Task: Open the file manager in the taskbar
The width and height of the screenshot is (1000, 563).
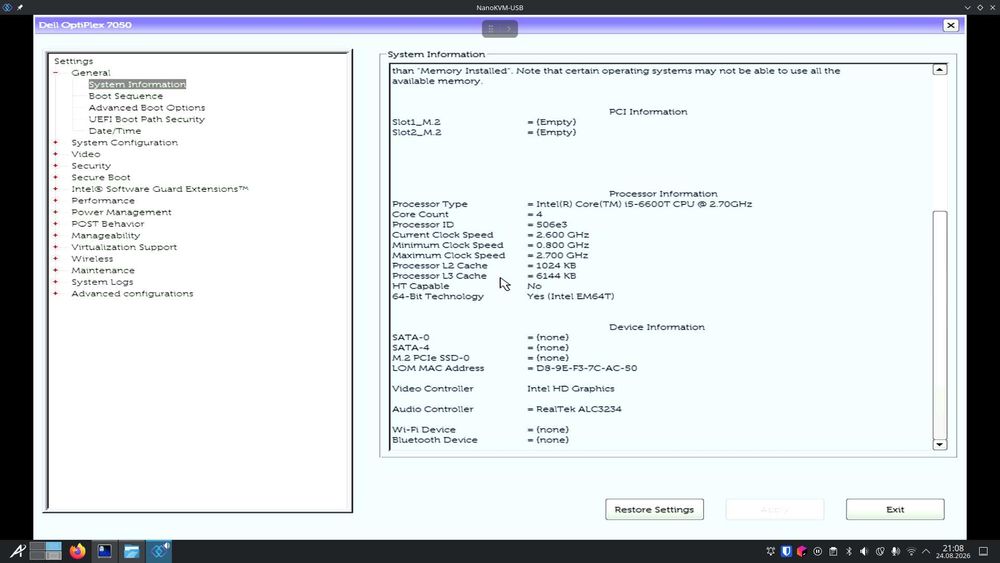Action: tap(131, 551)
